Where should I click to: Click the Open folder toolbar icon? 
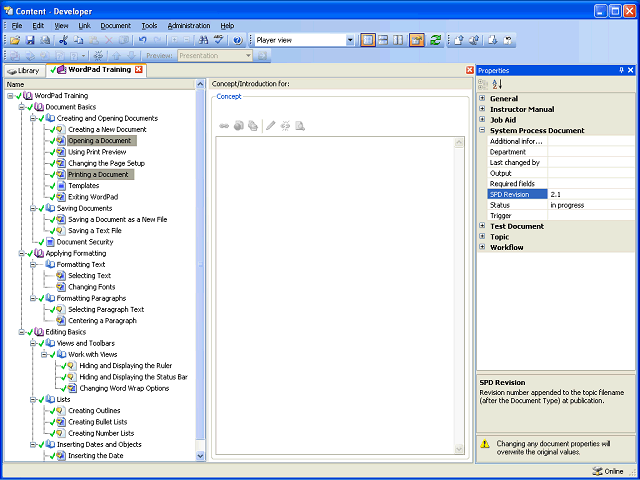point(15,40)
